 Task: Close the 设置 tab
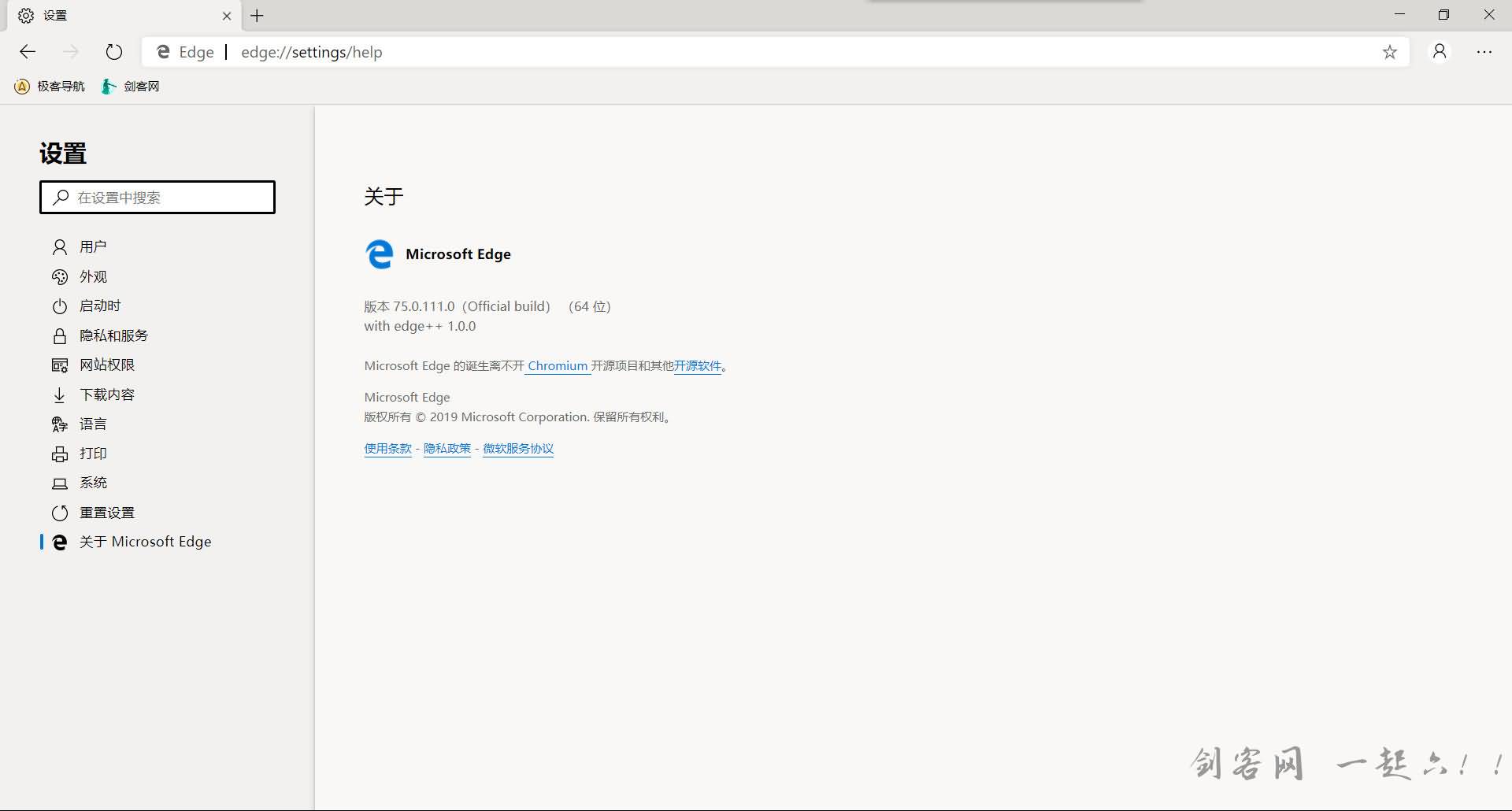click(x=227, y=16)
